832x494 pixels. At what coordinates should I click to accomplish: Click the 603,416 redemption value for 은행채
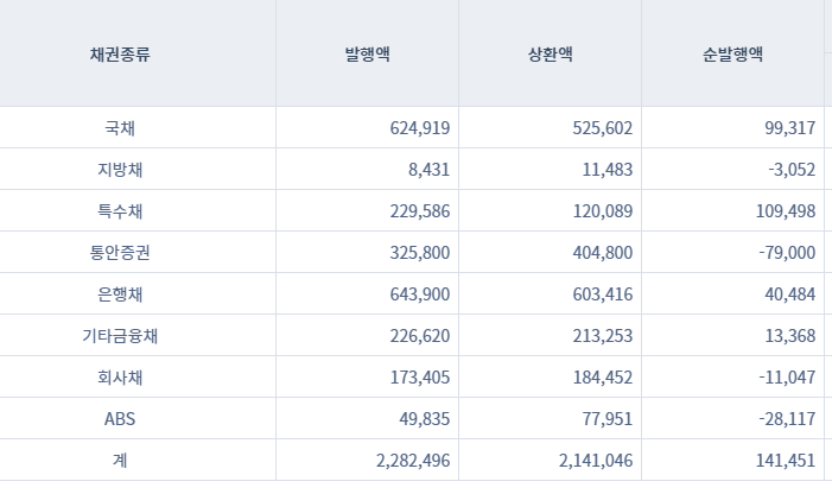(x=602, y=294)
